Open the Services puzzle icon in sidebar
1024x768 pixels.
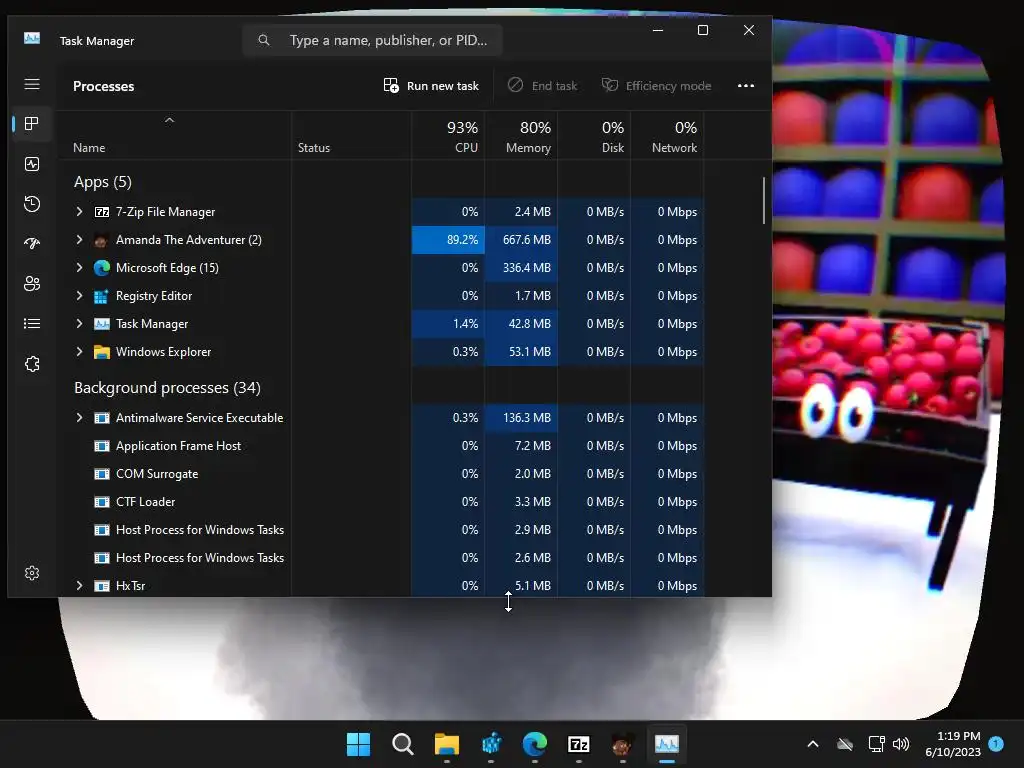tap(32, 364)
